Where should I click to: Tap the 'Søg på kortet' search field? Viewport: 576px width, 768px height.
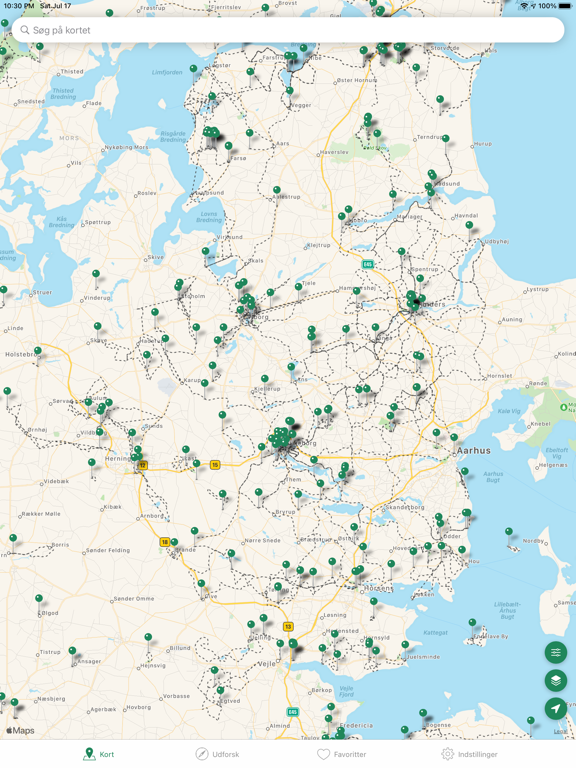pyautogui.click(x=288, y=30)
